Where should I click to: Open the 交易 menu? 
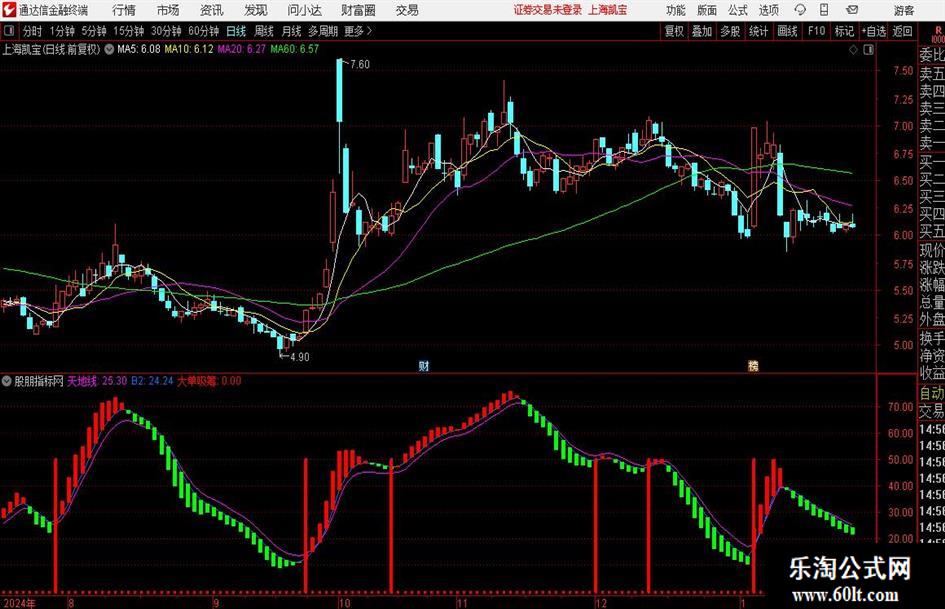coord(407,10)
